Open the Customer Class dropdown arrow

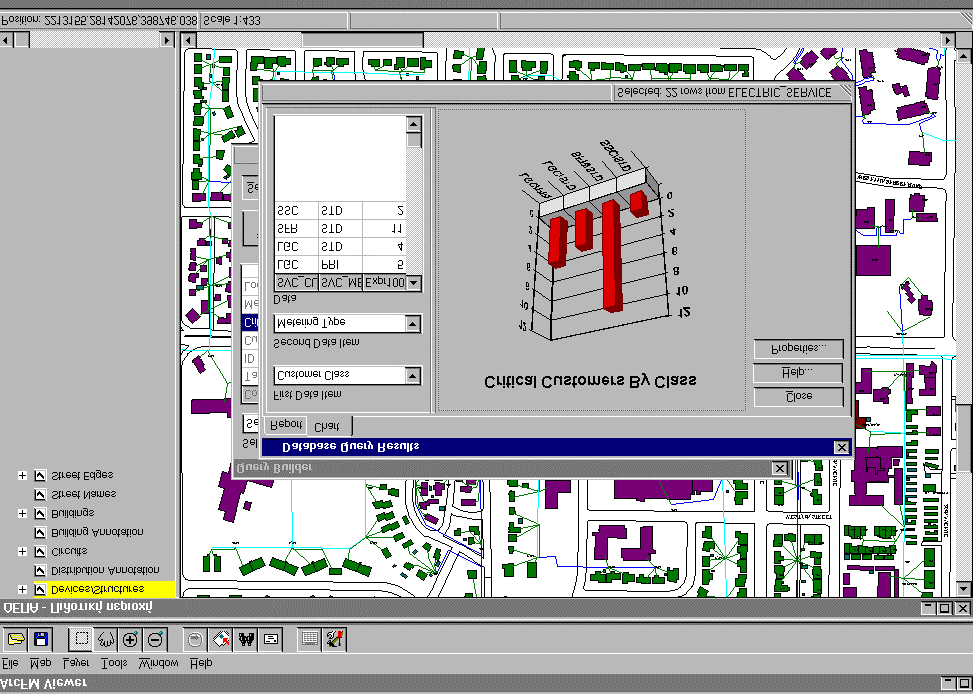click(x=413, y=375)
